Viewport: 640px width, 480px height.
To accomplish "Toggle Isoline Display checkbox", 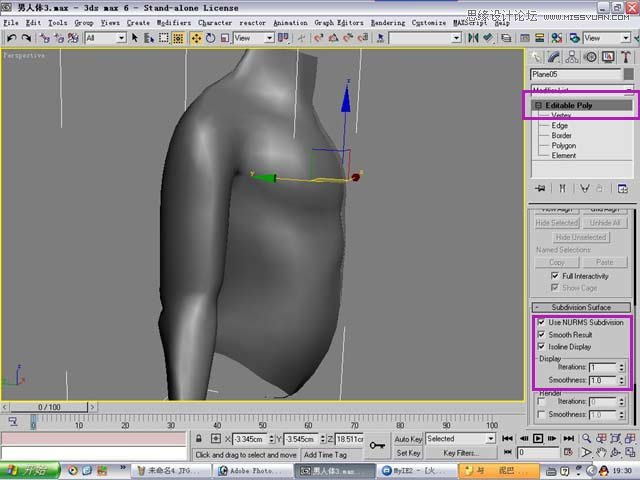I will coord(541,346).
